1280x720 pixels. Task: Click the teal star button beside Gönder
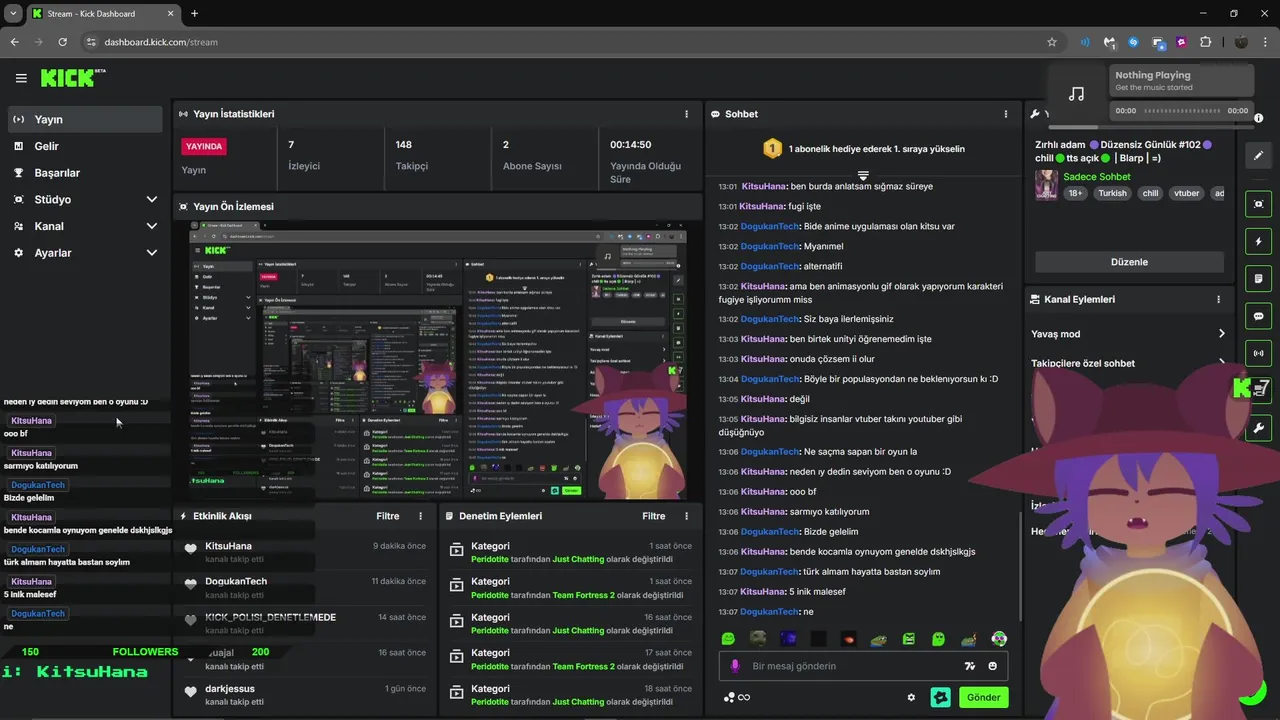click(940, 698)
